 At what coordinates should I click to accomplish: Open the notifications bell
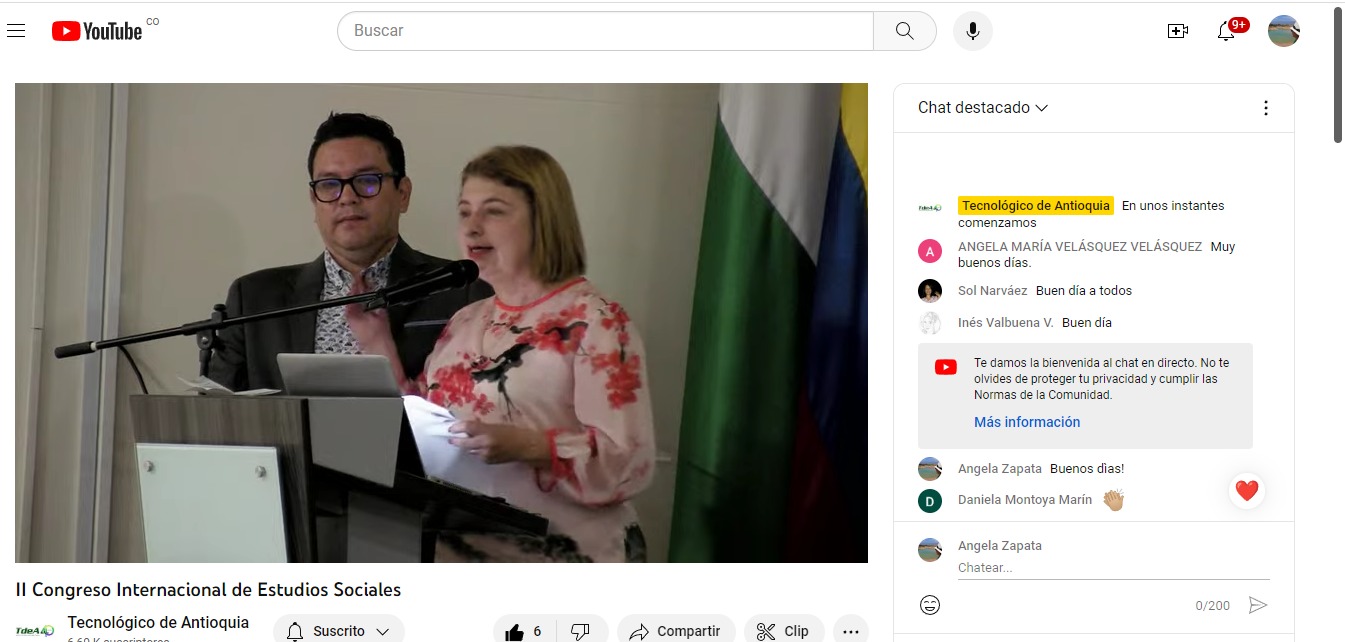1226,31
